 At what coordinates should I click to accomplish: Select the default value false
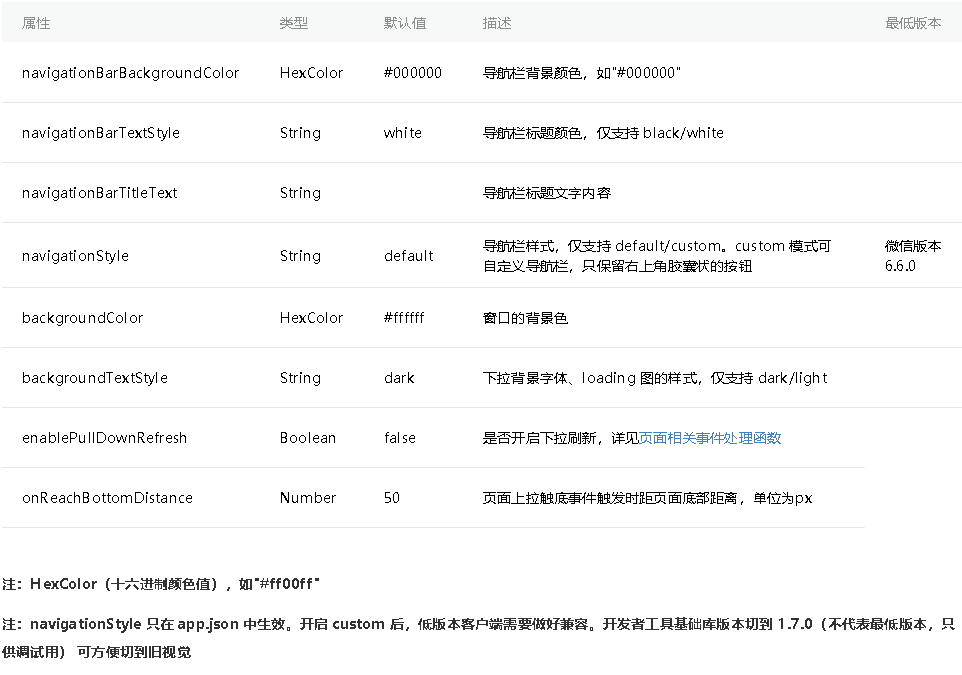pyautogui.click(x=400, y=438)
